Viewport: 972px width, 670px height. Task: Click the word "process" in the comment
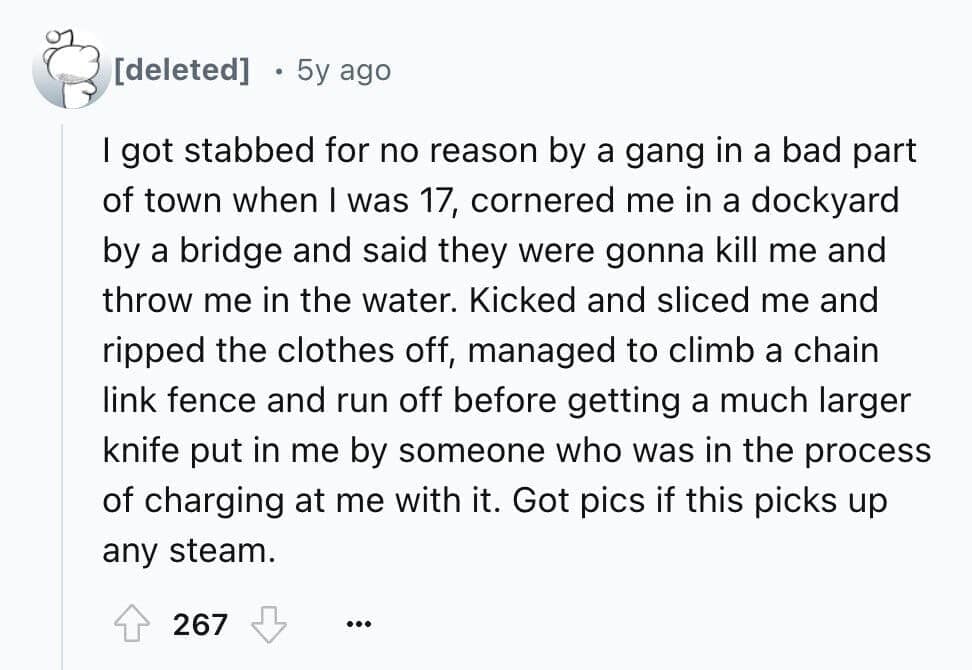click(869, 449)
